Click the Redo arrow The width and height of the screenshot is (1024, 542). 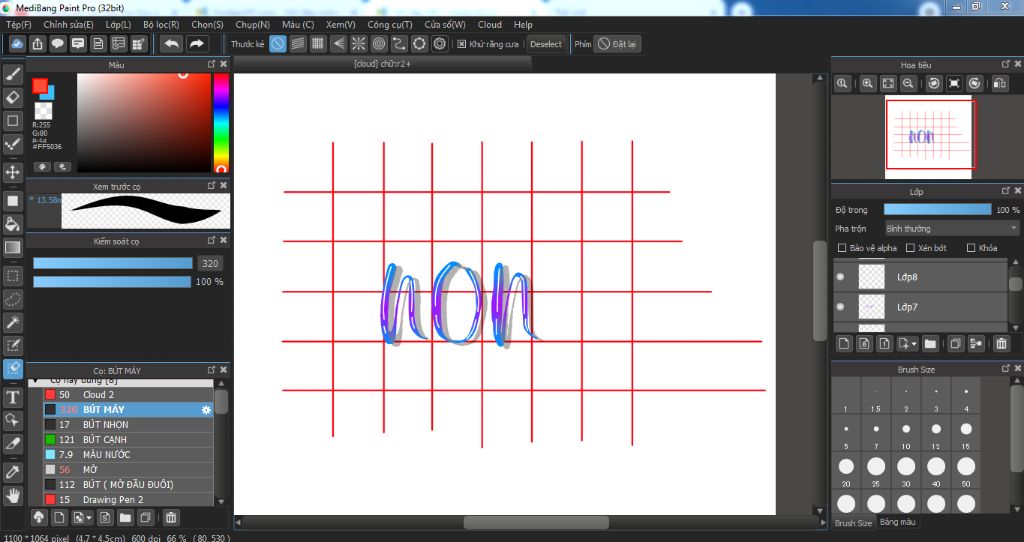(x=196, y=44)
